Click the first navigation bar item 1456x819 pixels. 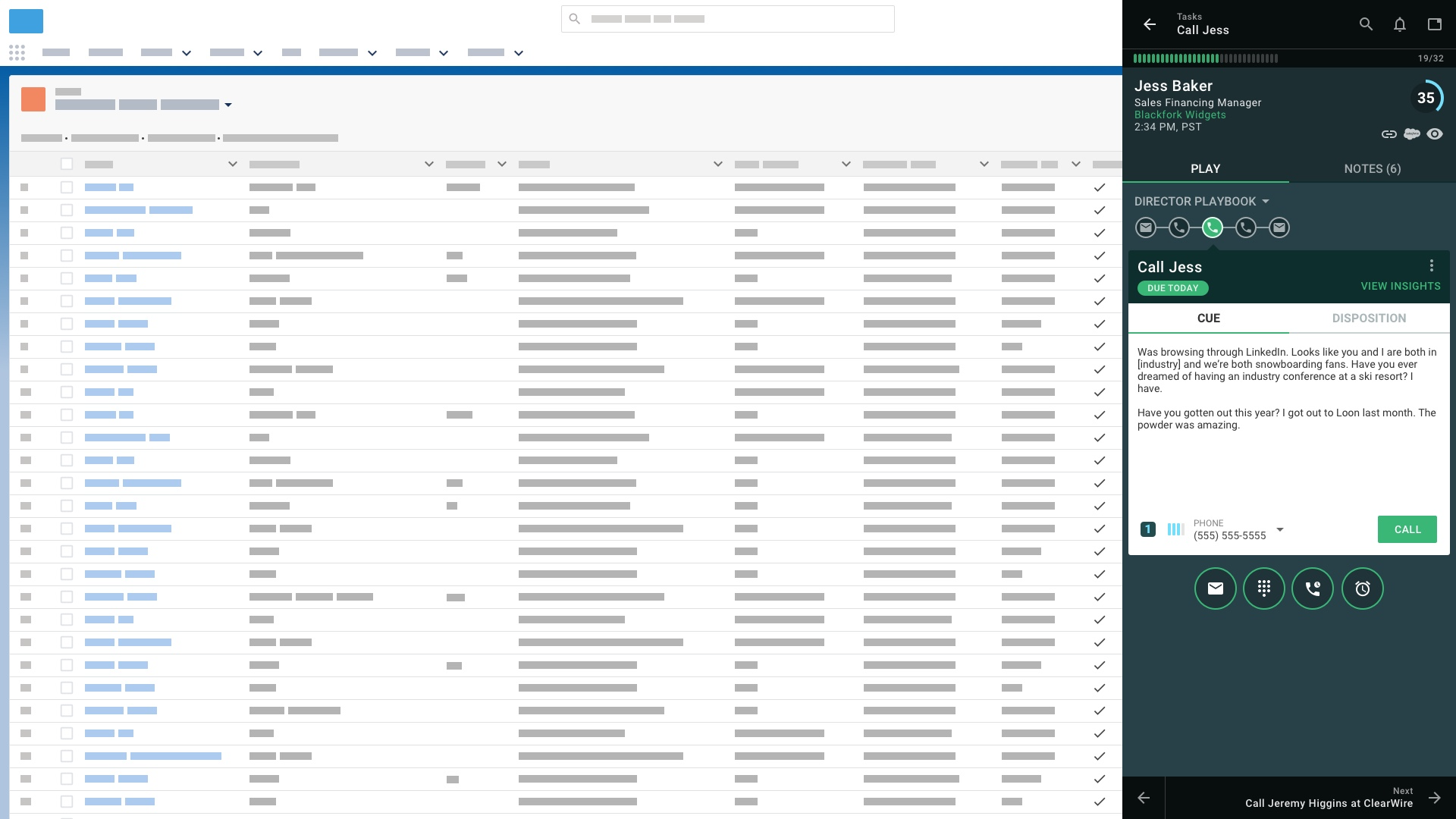coord(56,52)
